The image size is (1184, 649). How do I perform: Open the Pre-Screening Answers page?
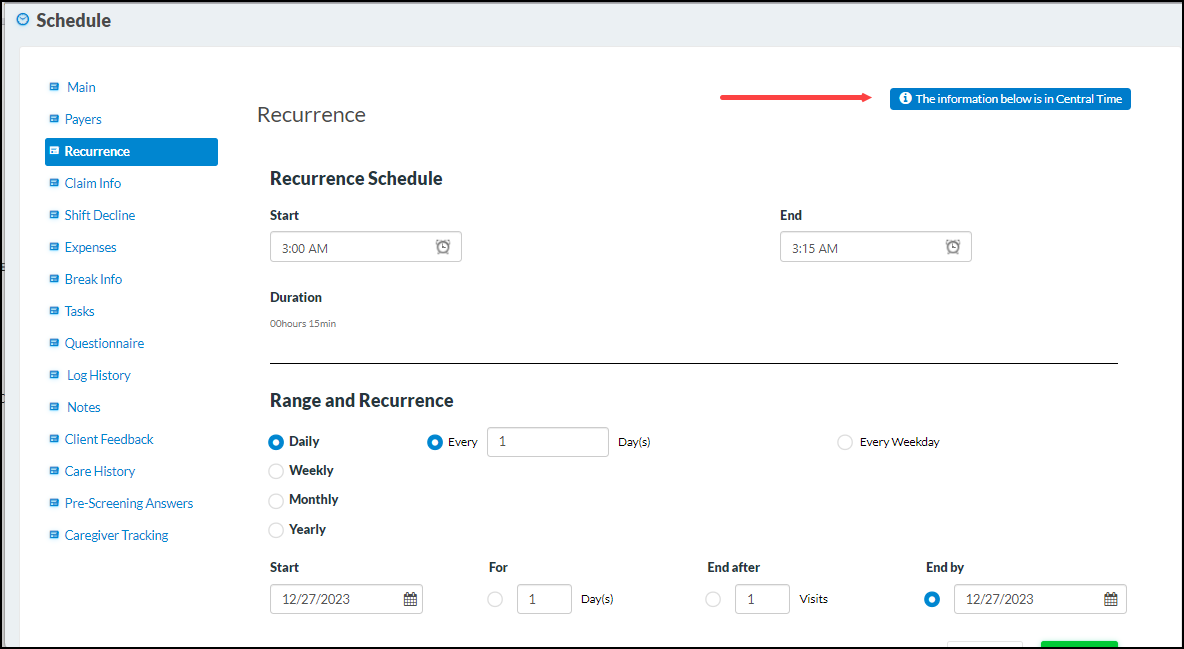point(128,503)
